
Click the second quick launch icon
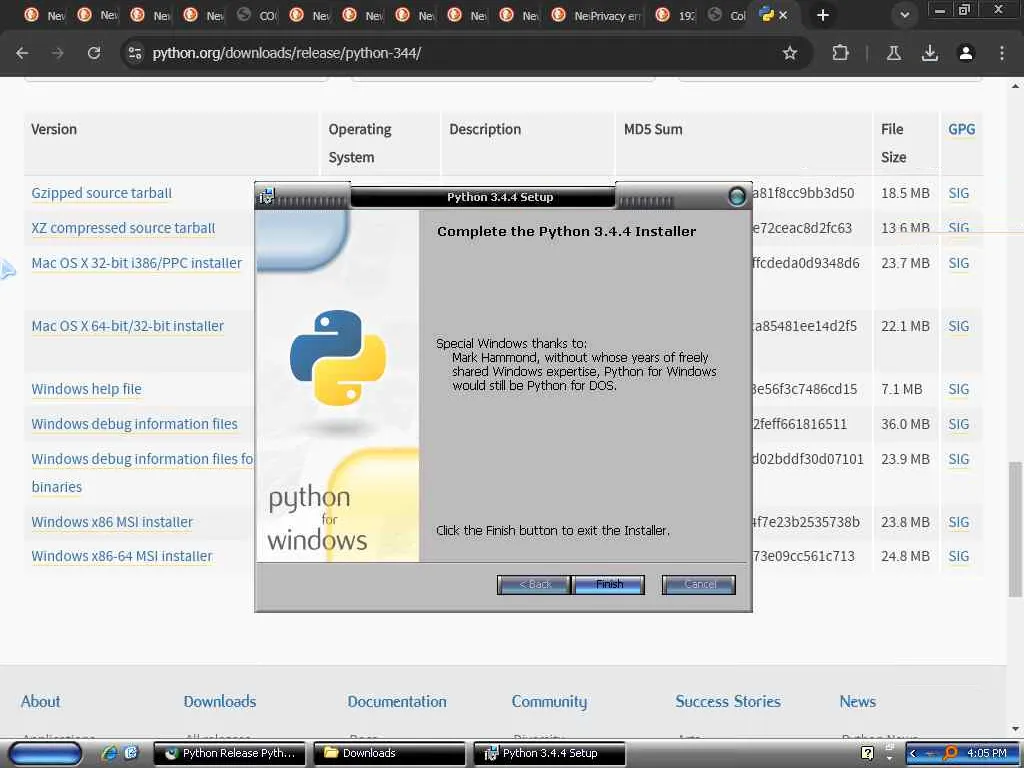[131, 753]
